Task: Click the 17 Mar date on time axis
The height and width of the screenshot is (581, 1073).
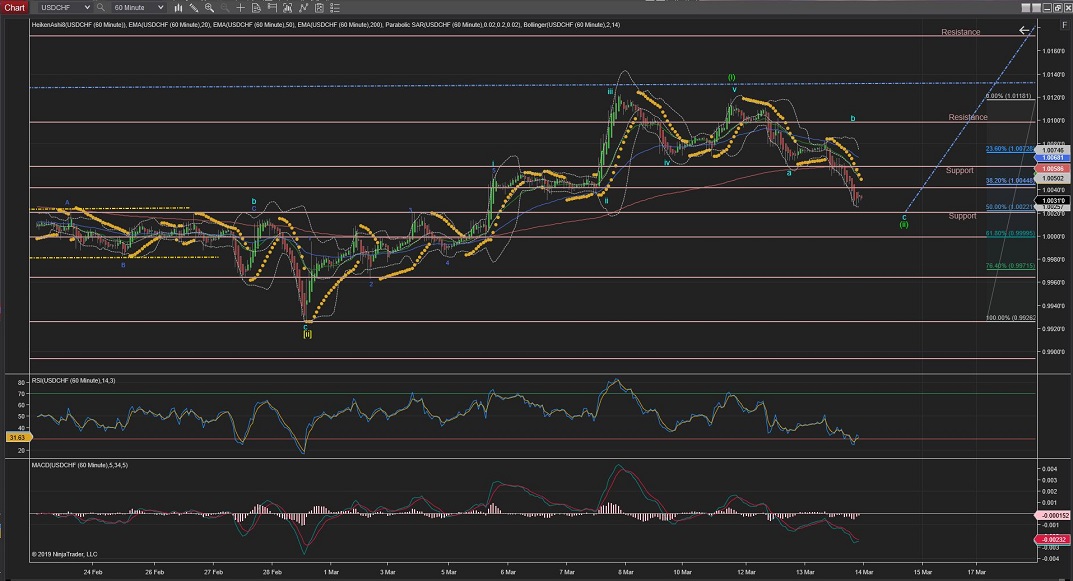Action: (977, 572)
